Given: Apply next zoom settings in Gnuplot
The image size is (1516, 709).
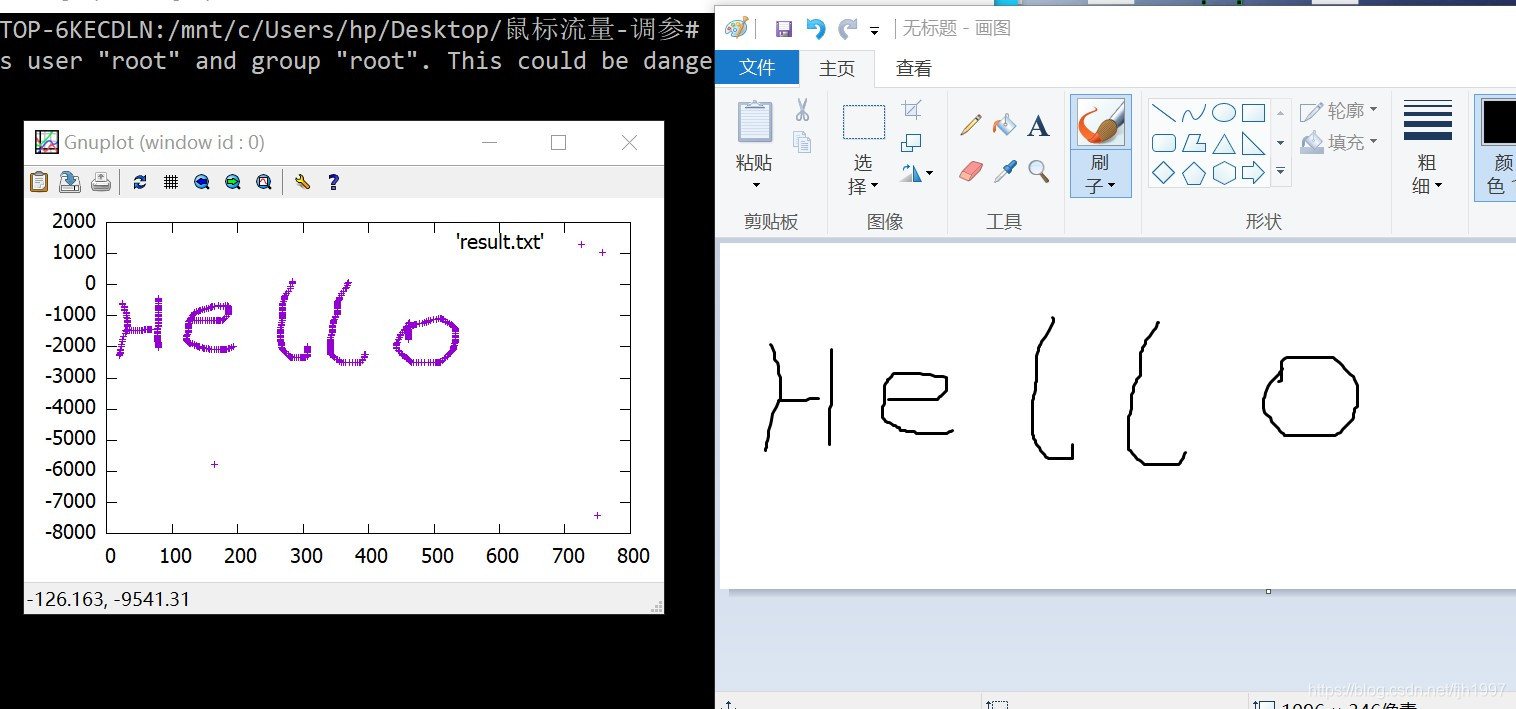Looking at the screenshot, I should tap(233, 182).
